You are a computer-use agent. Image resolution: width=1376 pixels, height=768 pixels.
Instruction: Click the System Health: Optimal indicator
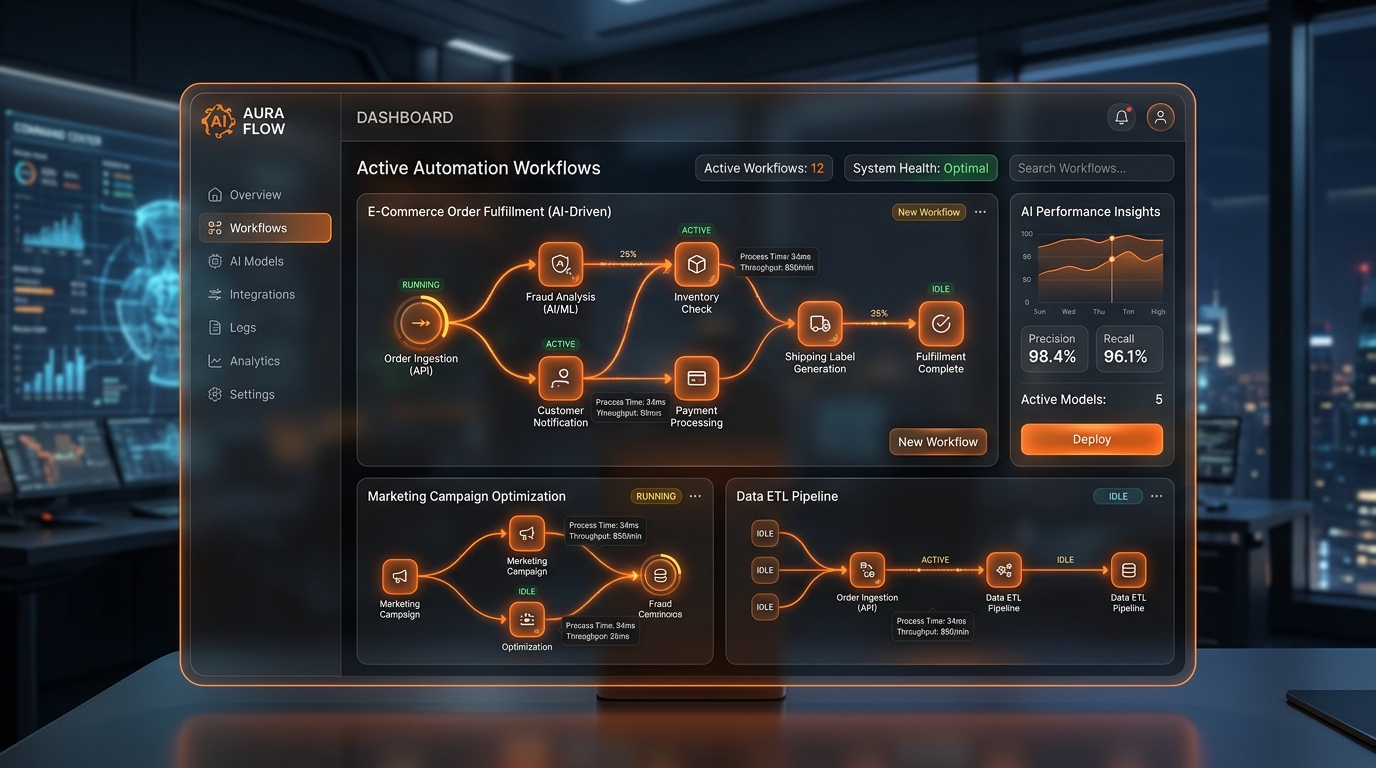tap(921, 168)
